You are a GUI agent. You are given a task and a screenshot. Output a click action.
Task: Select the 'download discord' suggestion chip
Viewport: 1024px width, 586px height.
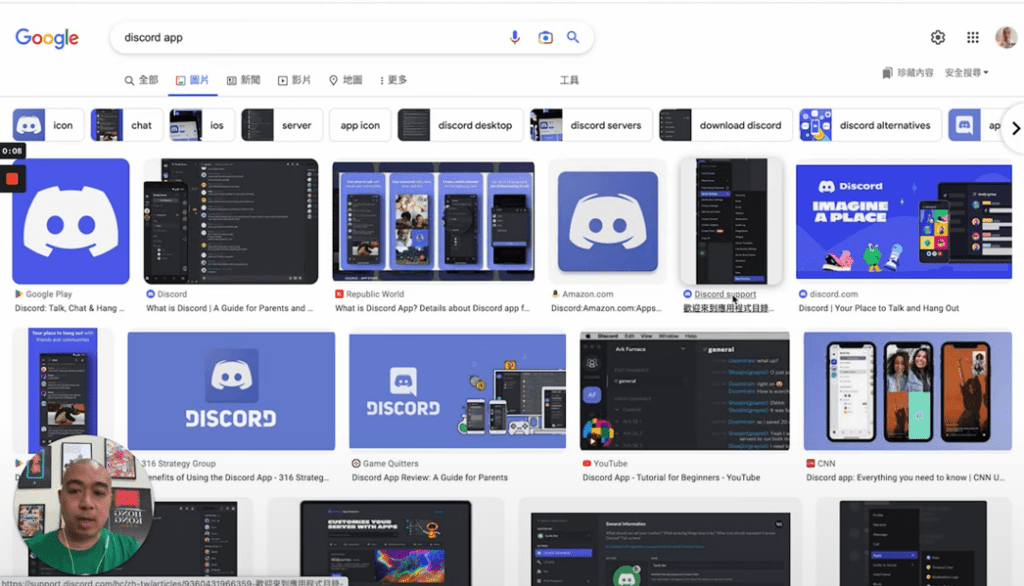click(726, 125)
